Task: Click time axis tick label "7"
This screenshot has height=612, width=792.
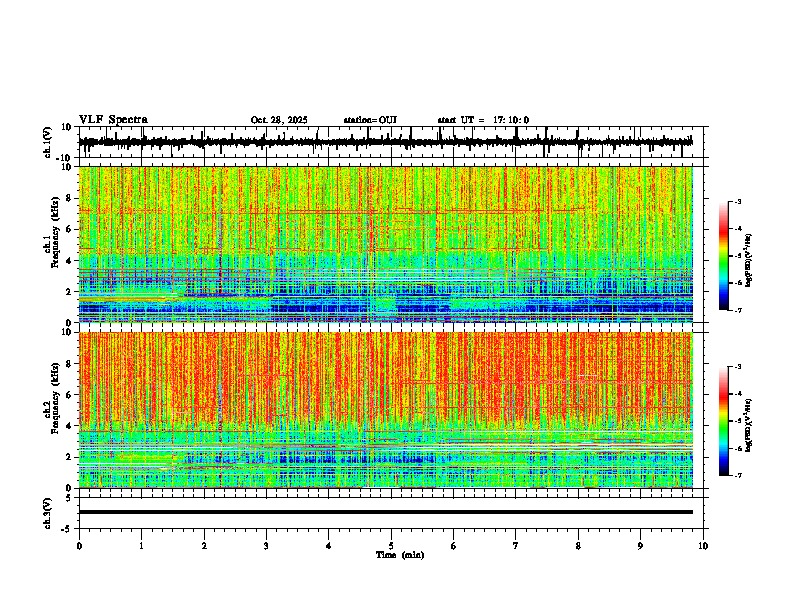Action: 516,546
